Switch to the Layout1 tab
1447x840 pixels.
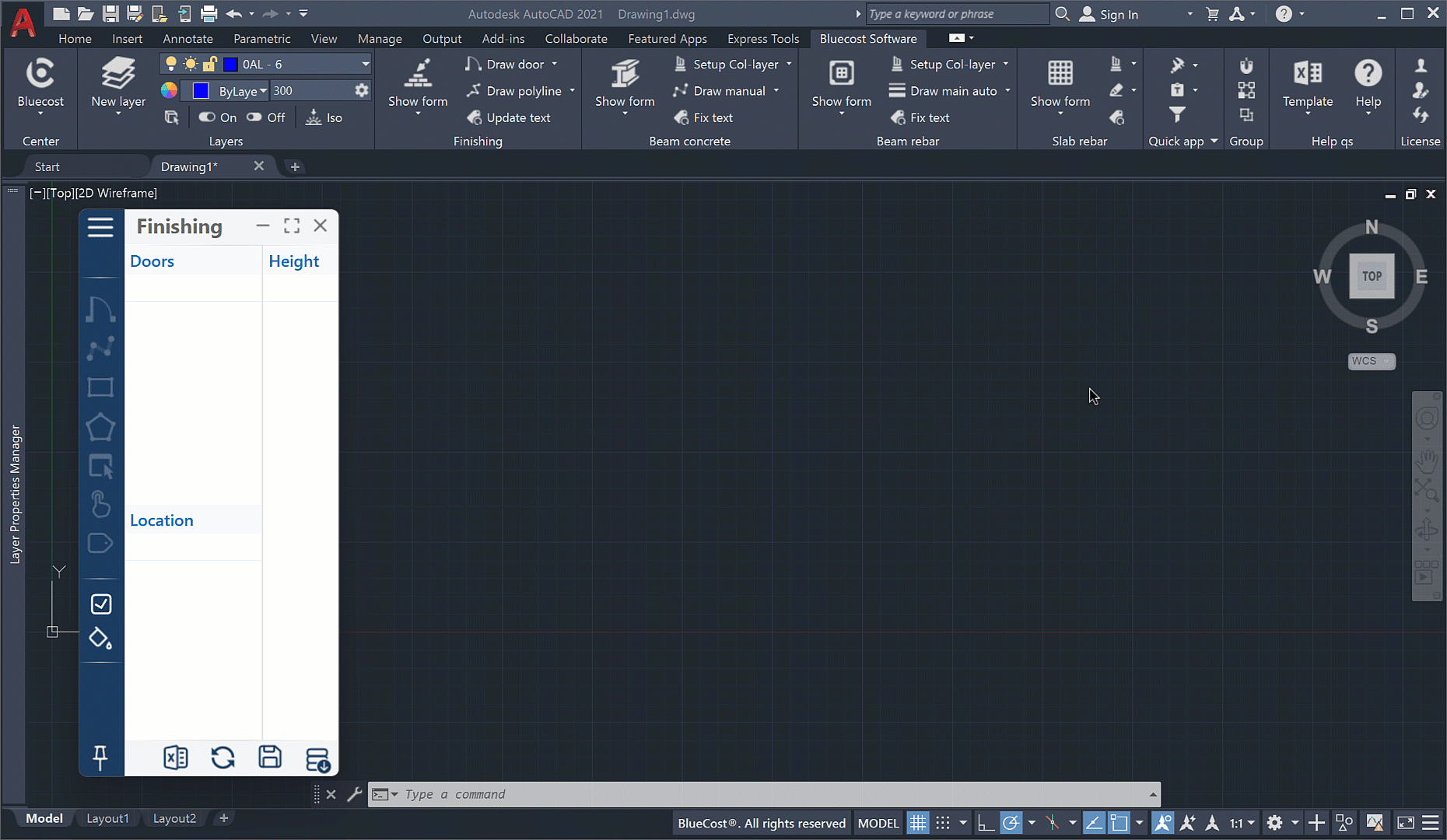click(x=107, y=818)
